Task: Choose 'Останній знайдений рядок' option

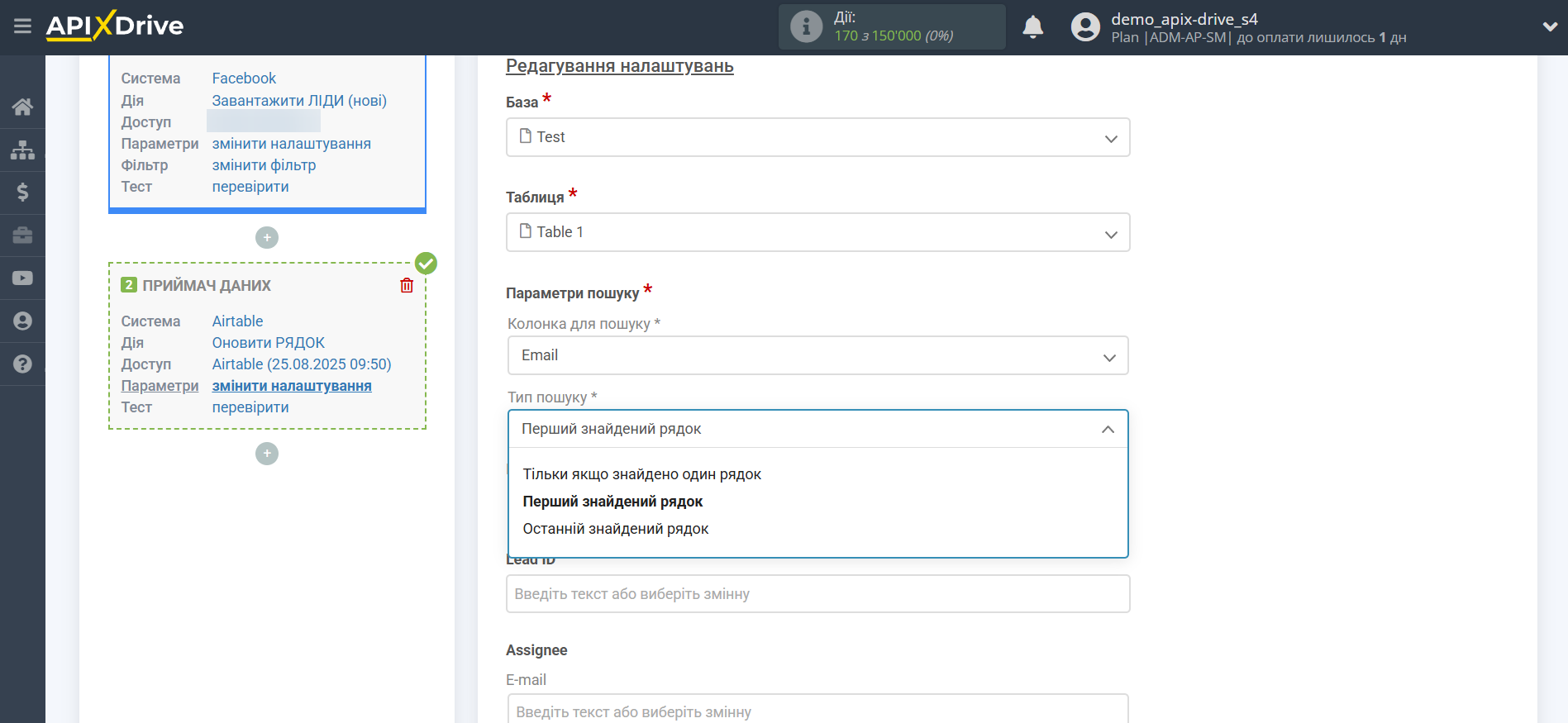Action: [x=616, y=529]
